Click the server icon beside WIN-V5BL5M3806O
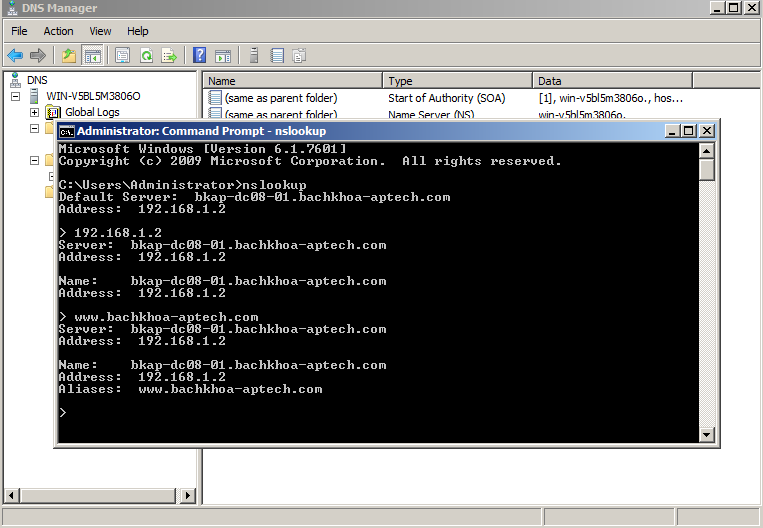This screenshot has height=528, width=763. (34, 96)
